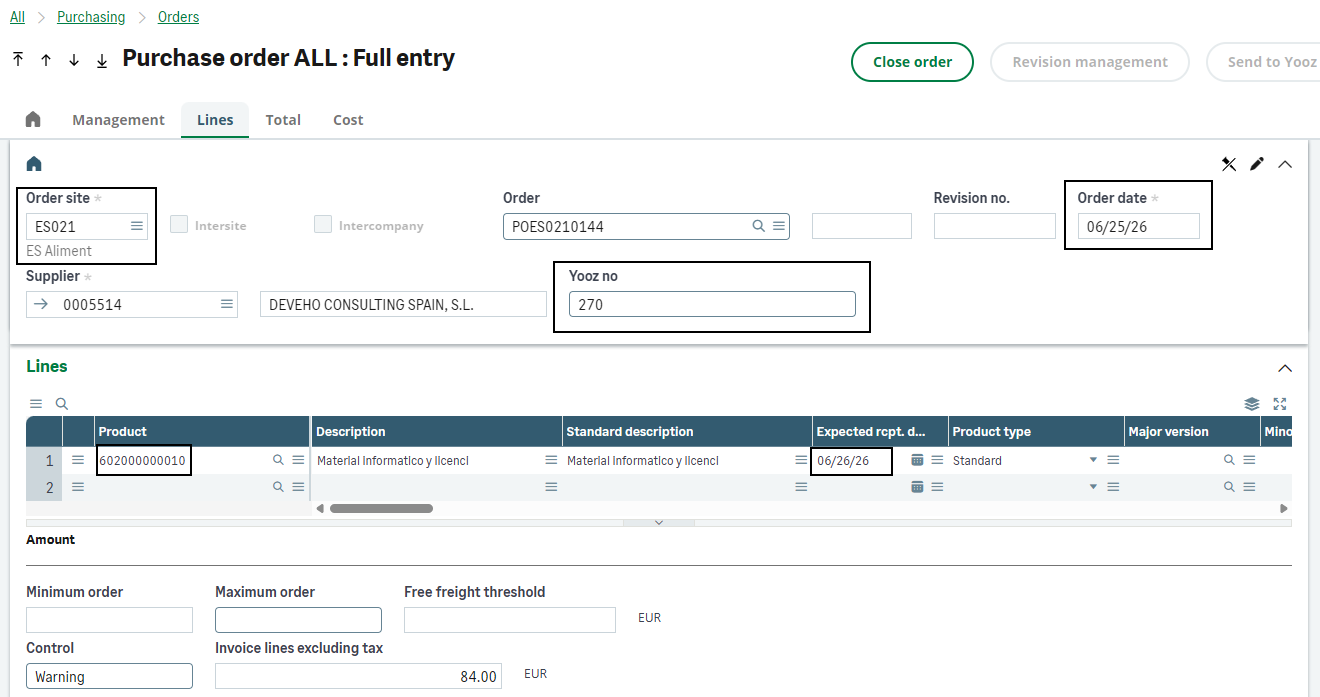Click the All breadcrumb link
The height and width of the screenshot is (697, 1320).
[17, 17]
